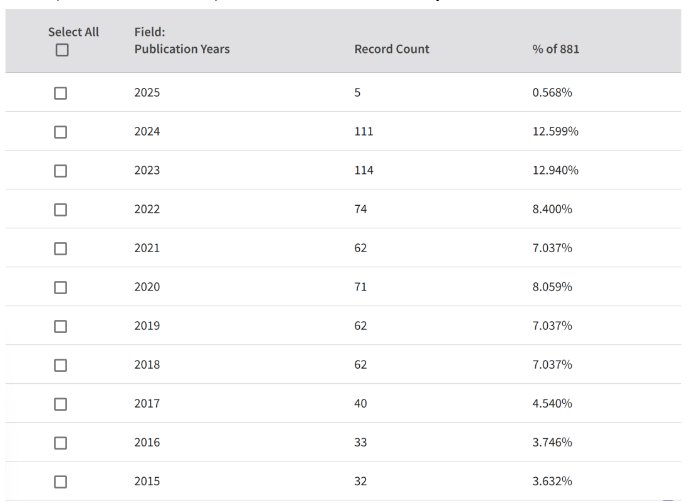The height and width of the screenshot is (503, 694).
Task: Click the Record Count column header
Action: [x=391, y=50]
